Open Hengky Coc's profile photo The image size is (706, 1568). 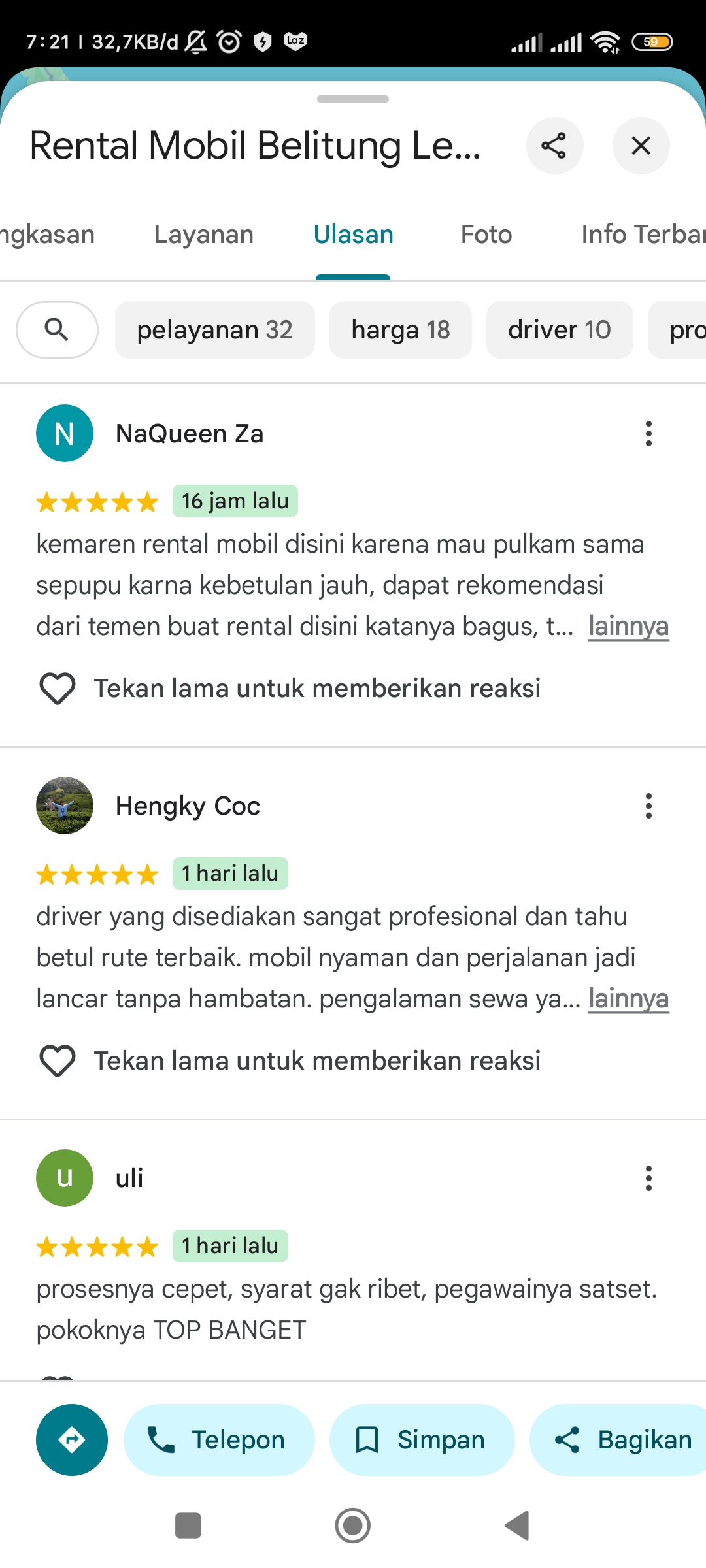65,806
